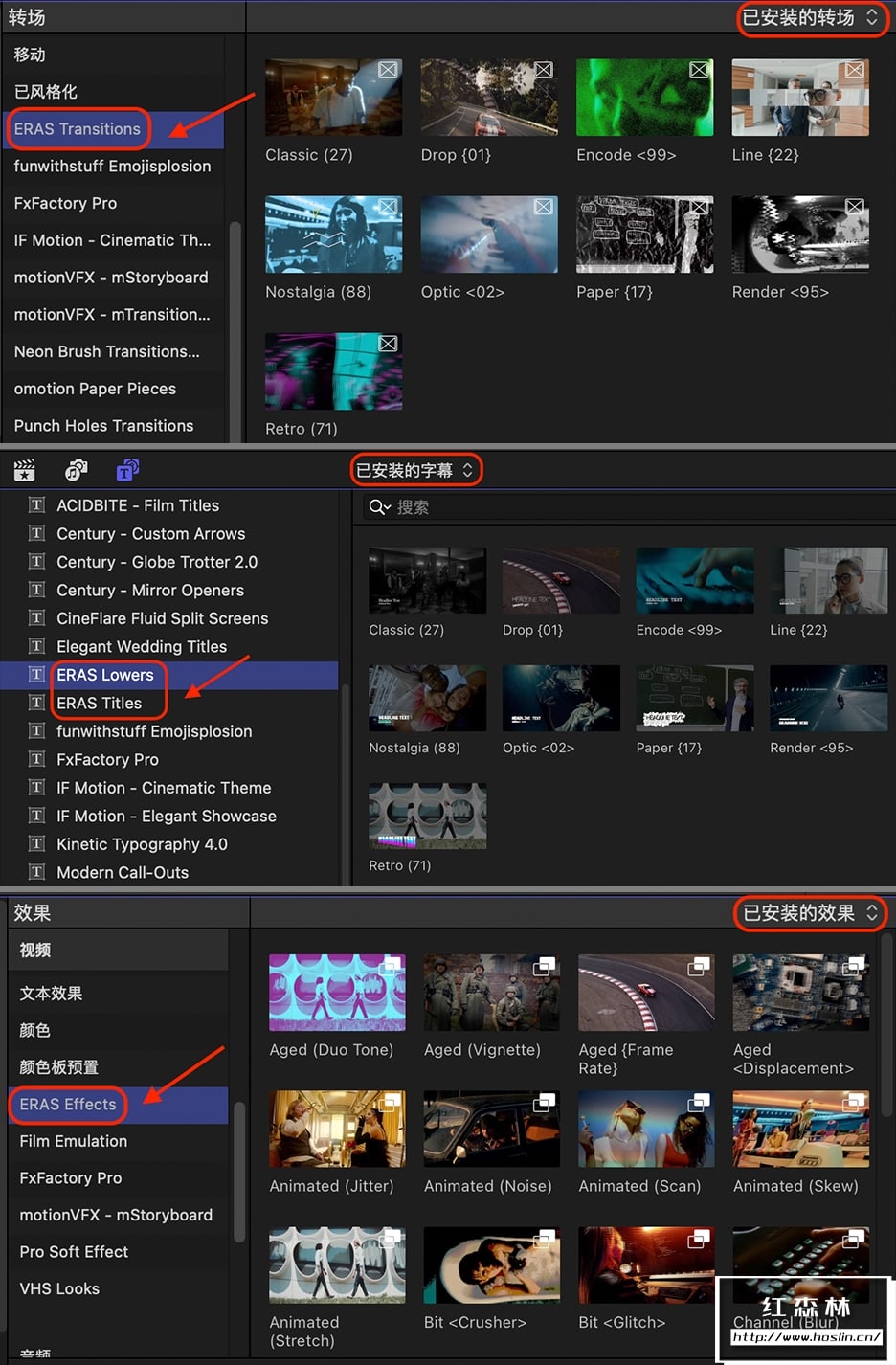Click the effect badge on Aged (Vignette)
Viewport: 896px width, 1365px height.
[x=545, y=966]
